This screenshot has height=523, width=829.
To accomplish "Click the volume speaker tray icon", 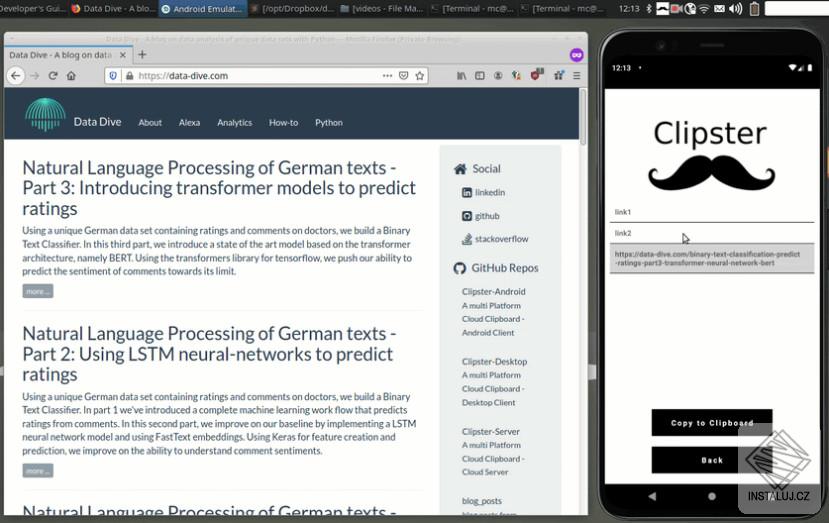I will click(735, 8).
